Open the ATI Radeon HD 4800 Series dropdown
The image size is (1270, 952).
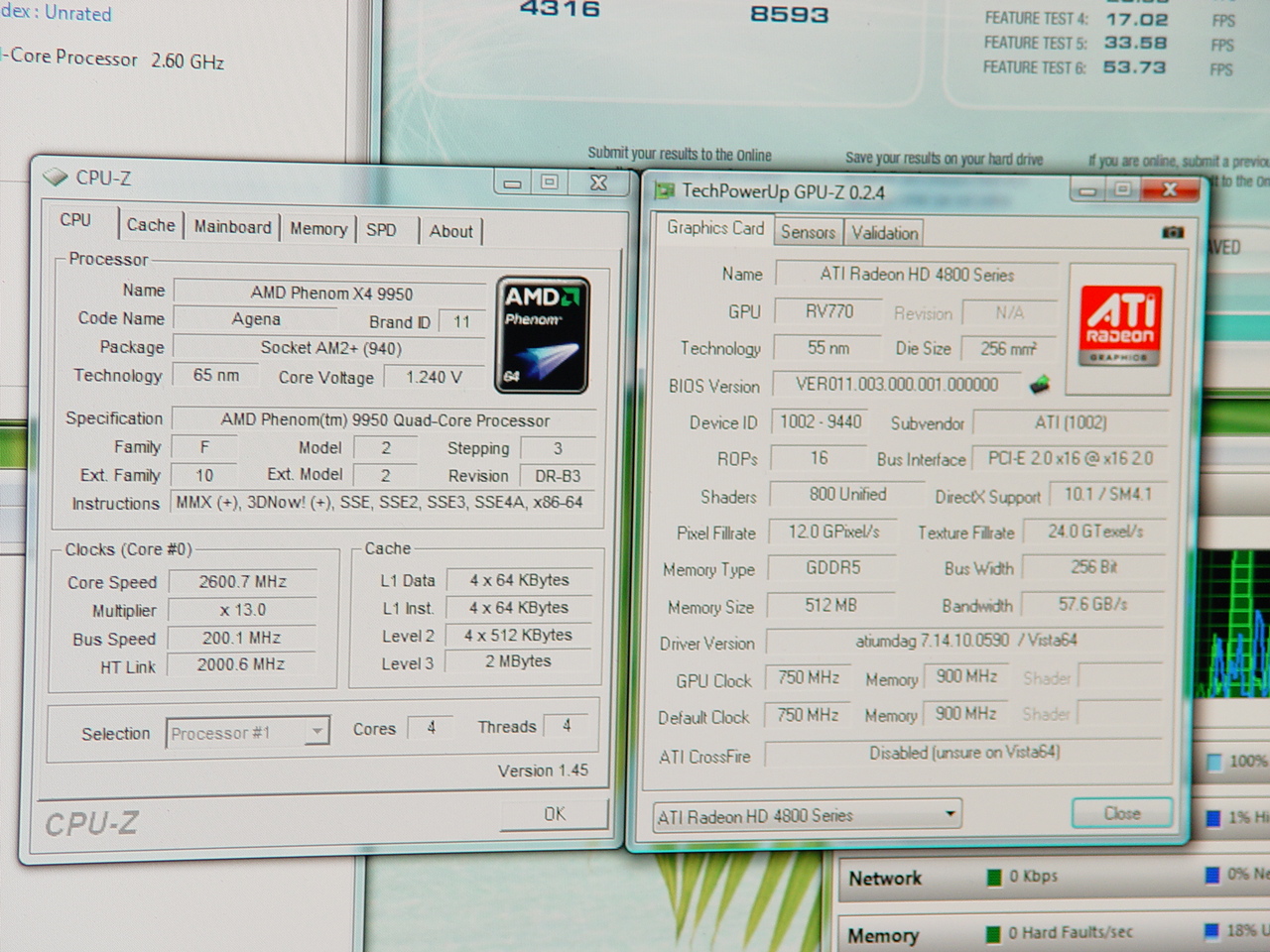(x=808, y=816)
